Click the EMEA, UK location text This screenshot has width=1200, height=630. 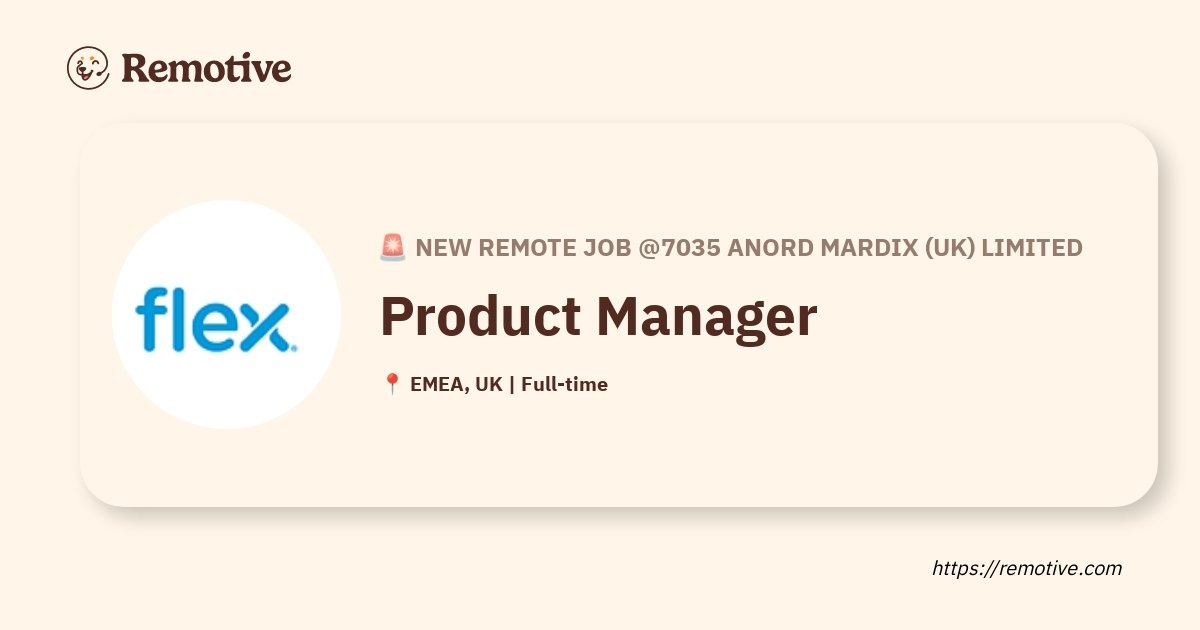pyautogui.click(x=456, y=384)
